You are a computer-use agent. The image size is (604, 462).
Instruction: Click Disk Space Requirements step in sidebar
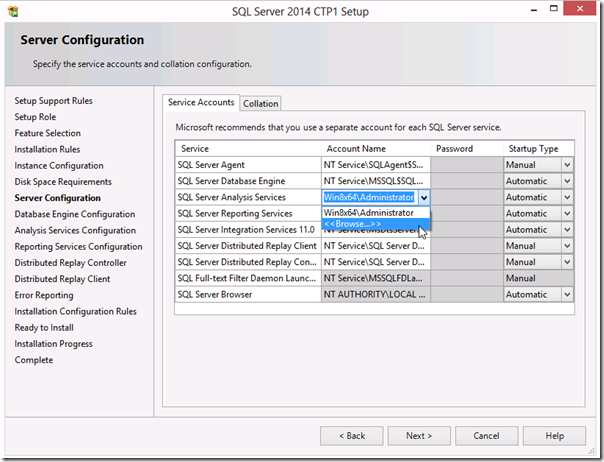coord(63,182)
